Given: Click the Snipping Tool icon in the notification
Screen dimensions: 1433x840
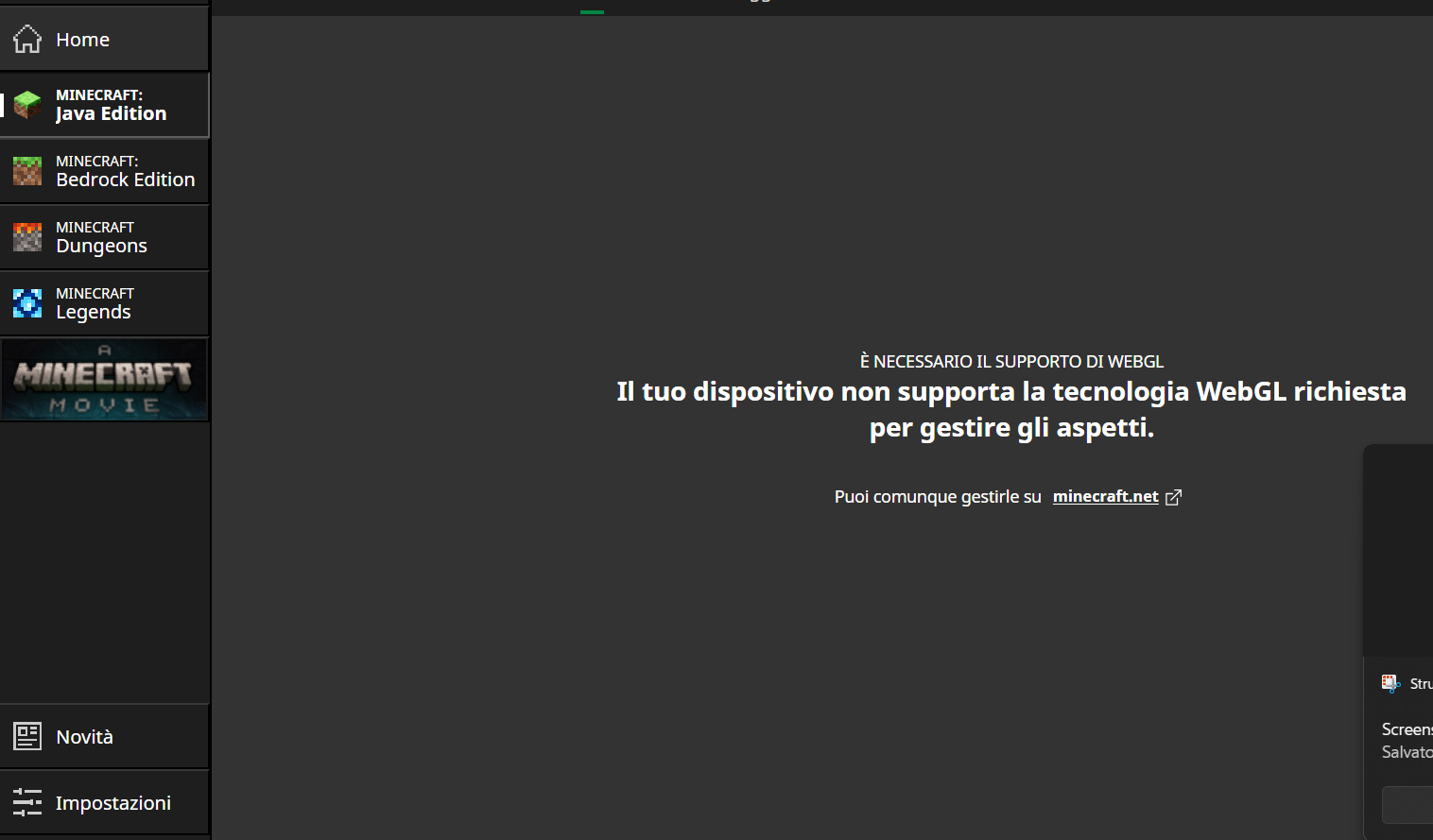Looking at the screenshot, I should pyautogui.click(x=1390, y=683).
